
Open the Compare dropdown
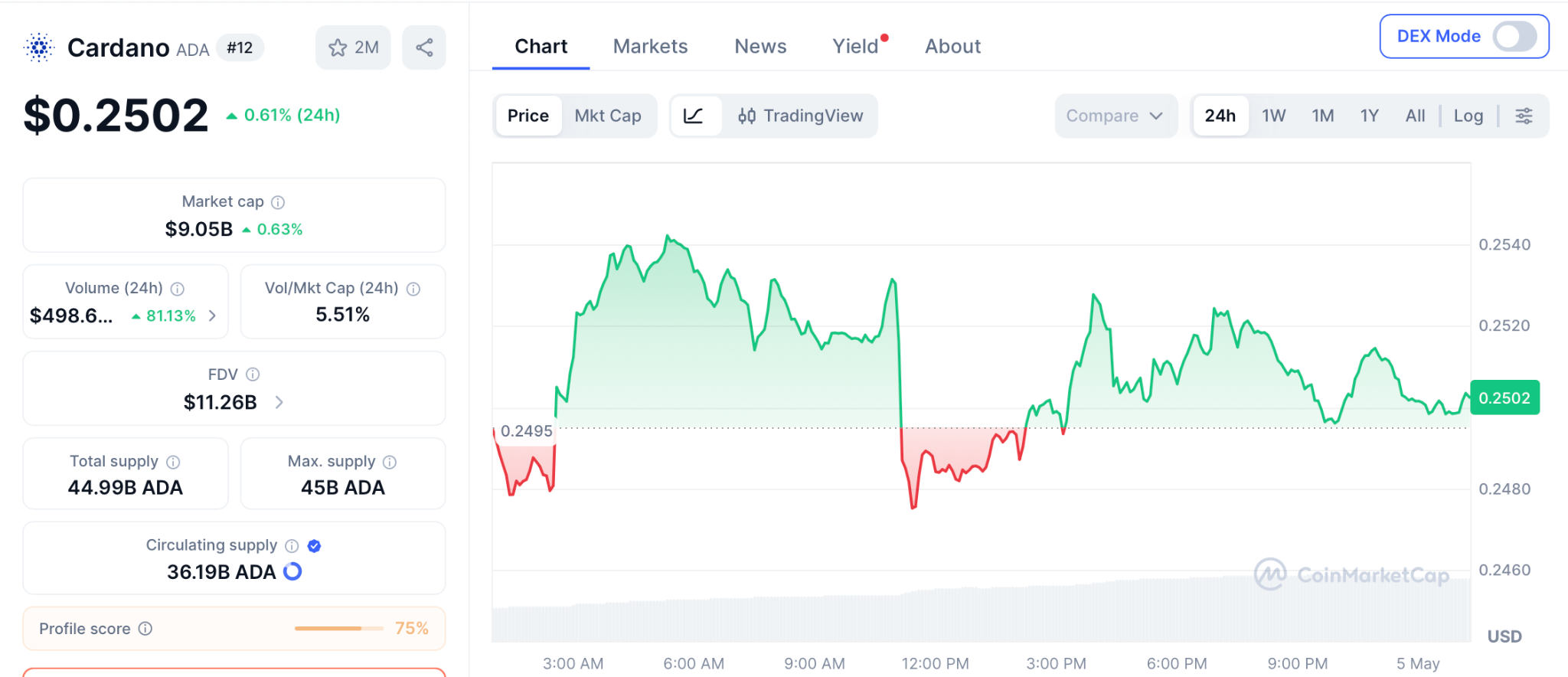point(1115,116)
